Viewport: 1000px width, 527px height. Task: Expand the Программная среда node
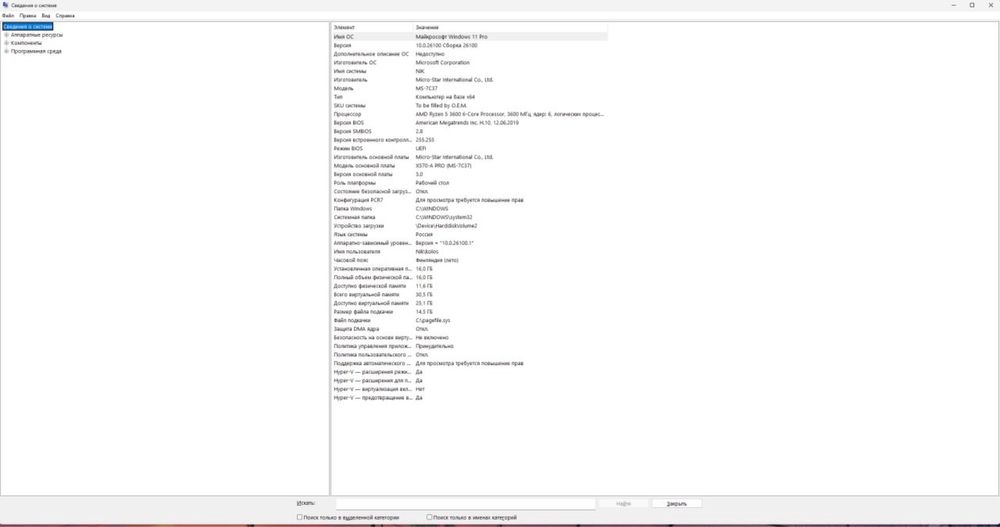click(x=6, y=52)
